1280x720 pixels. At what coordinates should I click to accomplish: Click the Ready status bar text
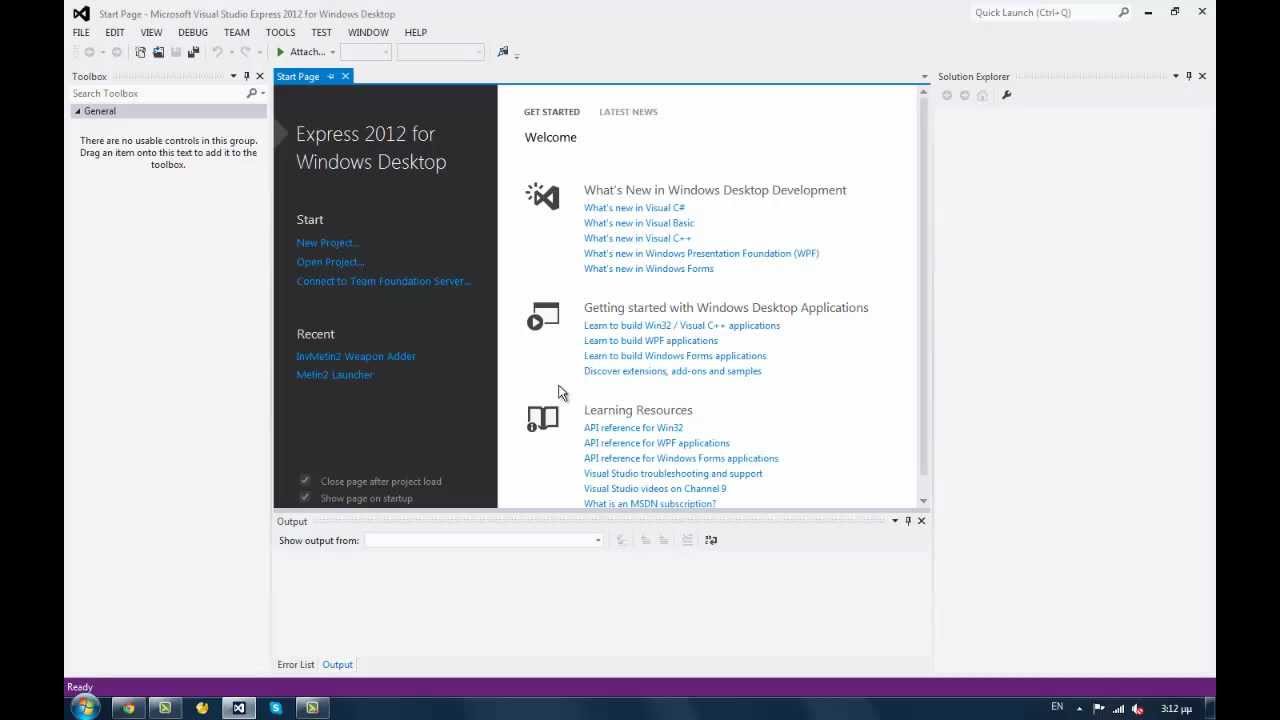79,687
